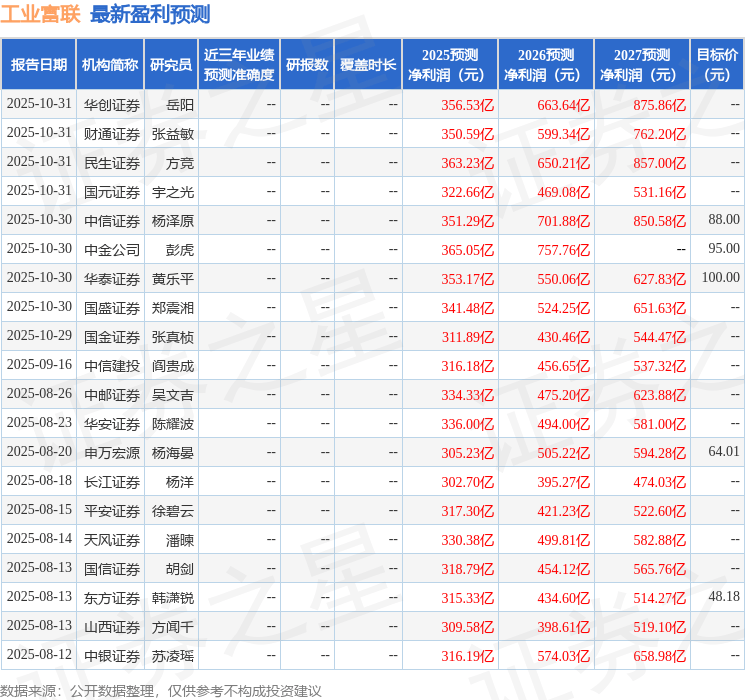Click the date 2025-08-26
745x700 pixels.
click(39, 393)
